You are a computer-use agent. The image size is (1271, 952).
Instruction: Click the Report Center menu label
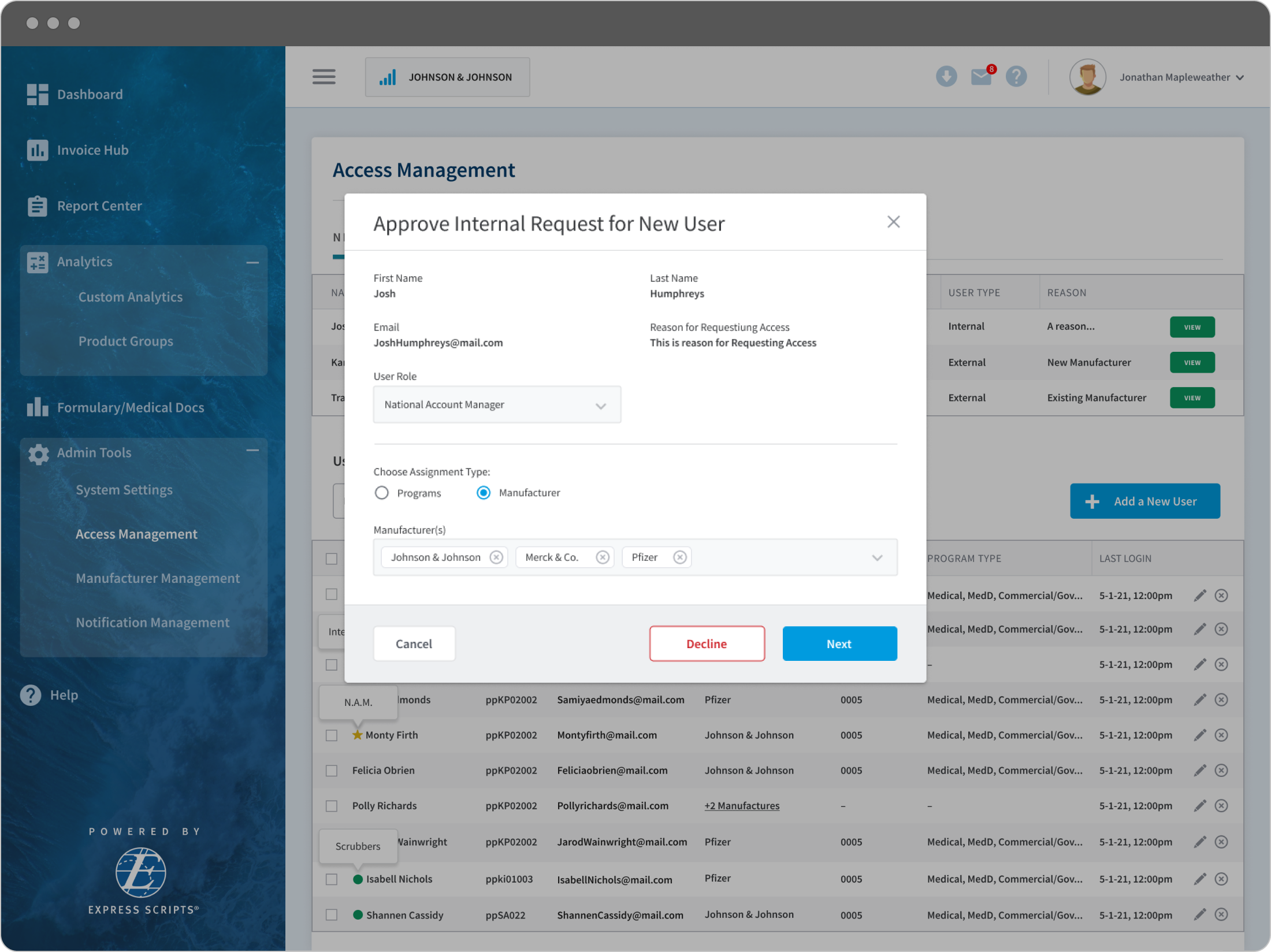point(99,206)
